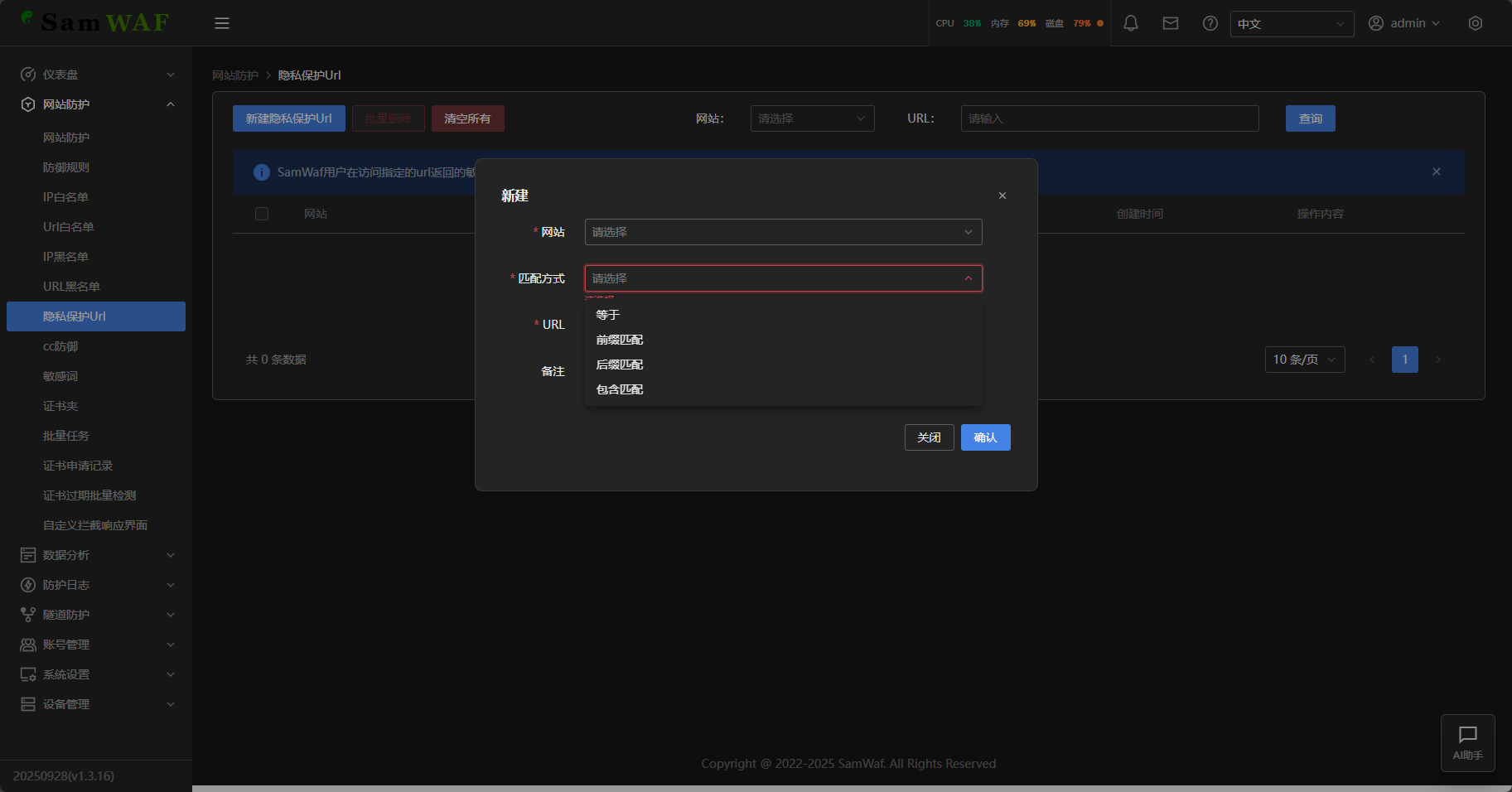Close the blue info banner
Screen dimensions: 1512x792
(1436, 171)
